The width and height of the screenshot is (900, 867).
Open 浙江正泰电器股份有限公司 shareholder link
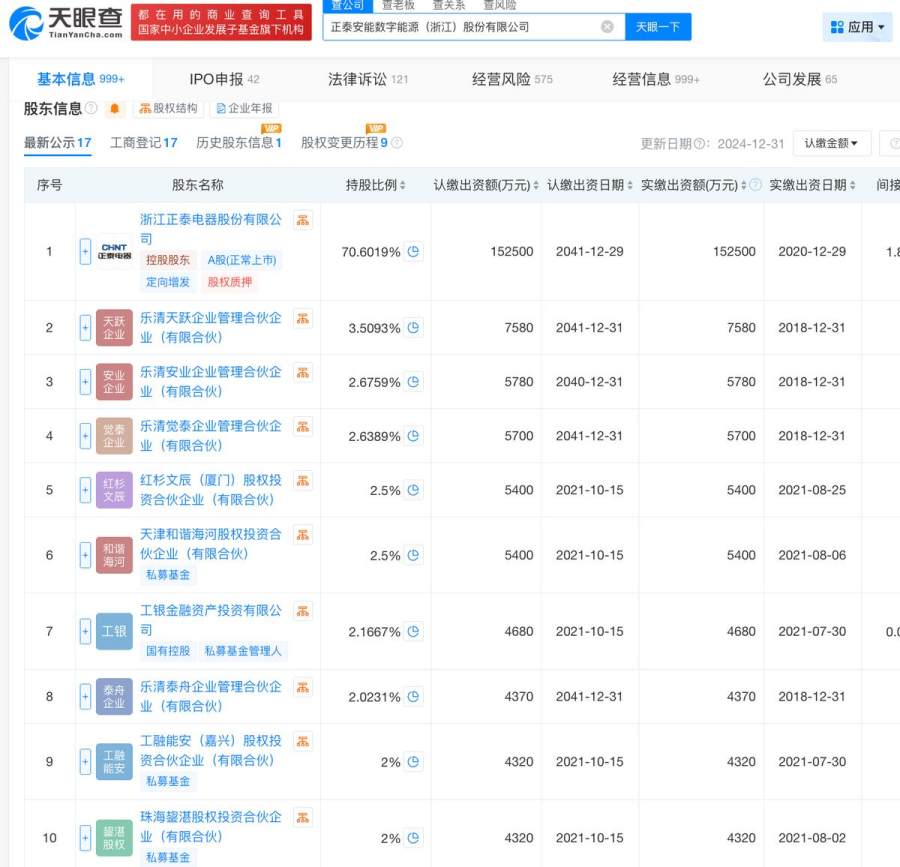(x=211, y=229)
